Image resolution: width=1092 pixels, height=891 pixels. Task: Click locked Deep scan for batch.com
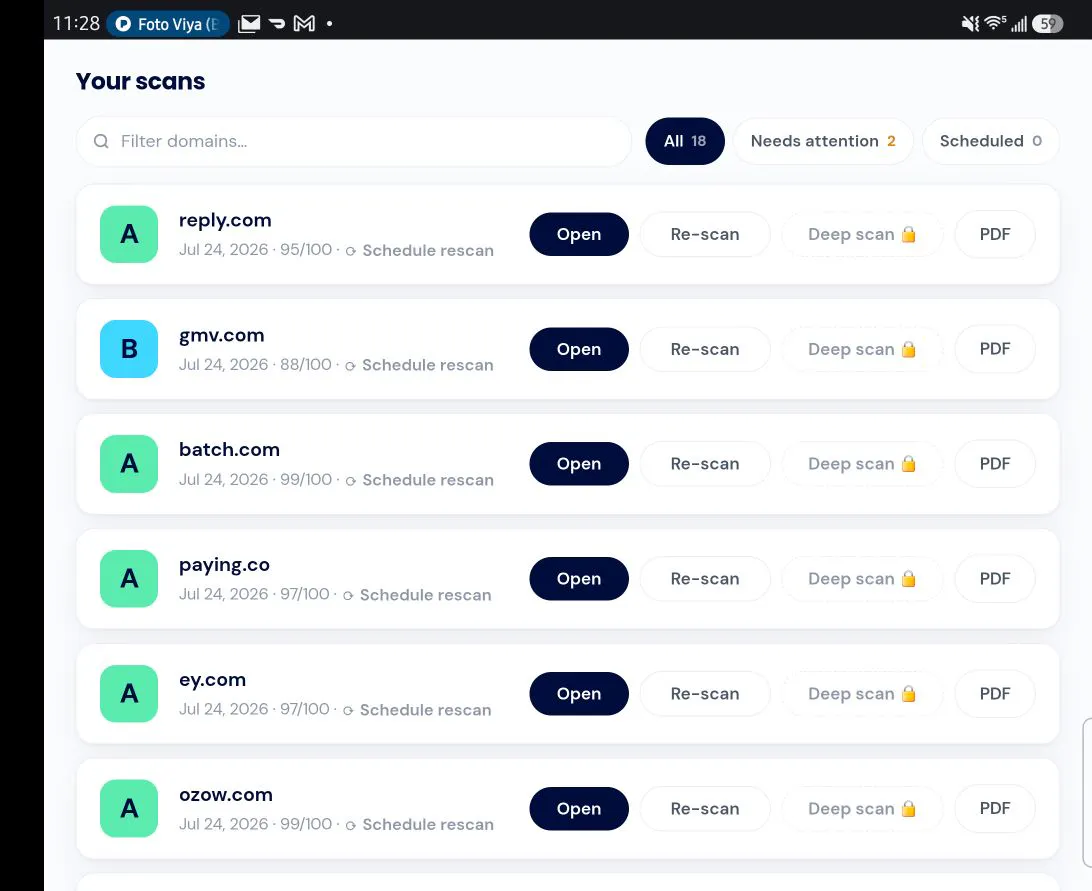[x=861, y=464]
